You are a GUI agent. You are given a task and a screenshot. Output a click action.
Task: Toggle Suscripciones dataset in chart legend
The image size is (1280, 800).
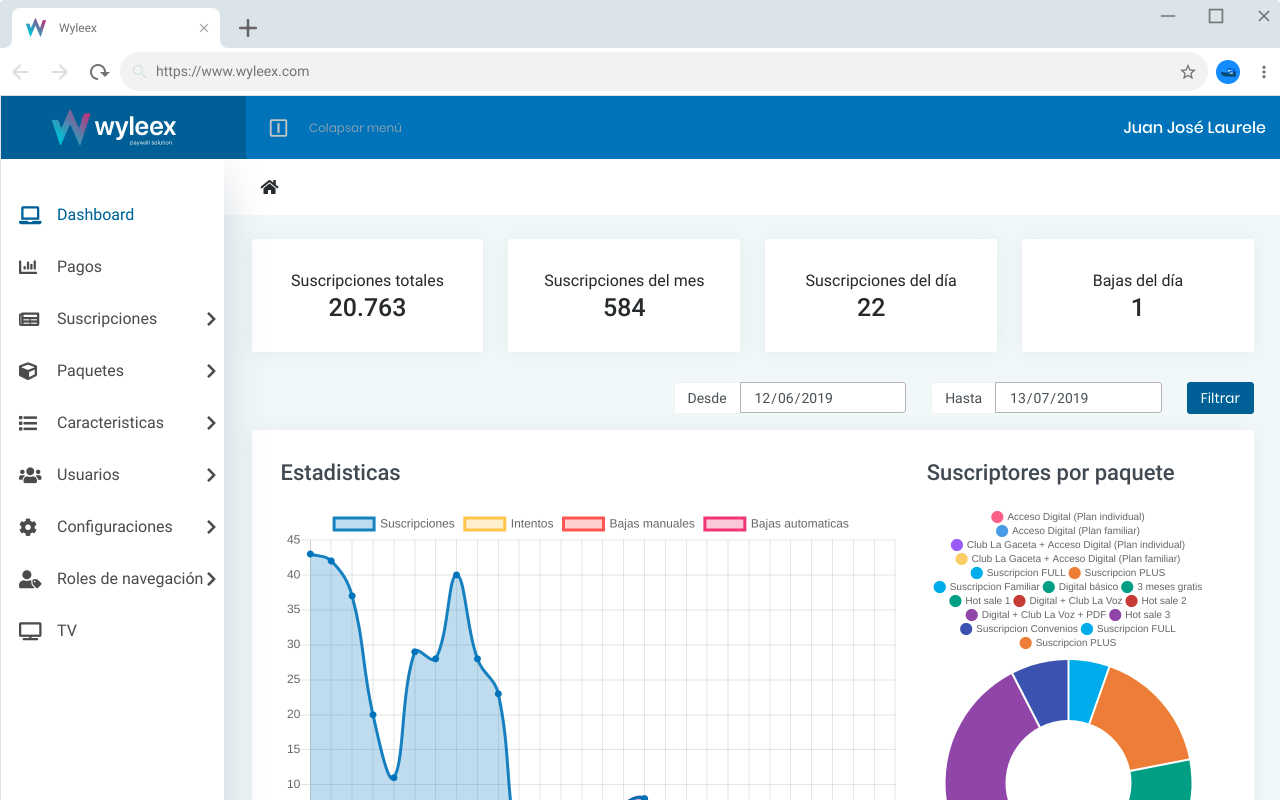(394, 524)
